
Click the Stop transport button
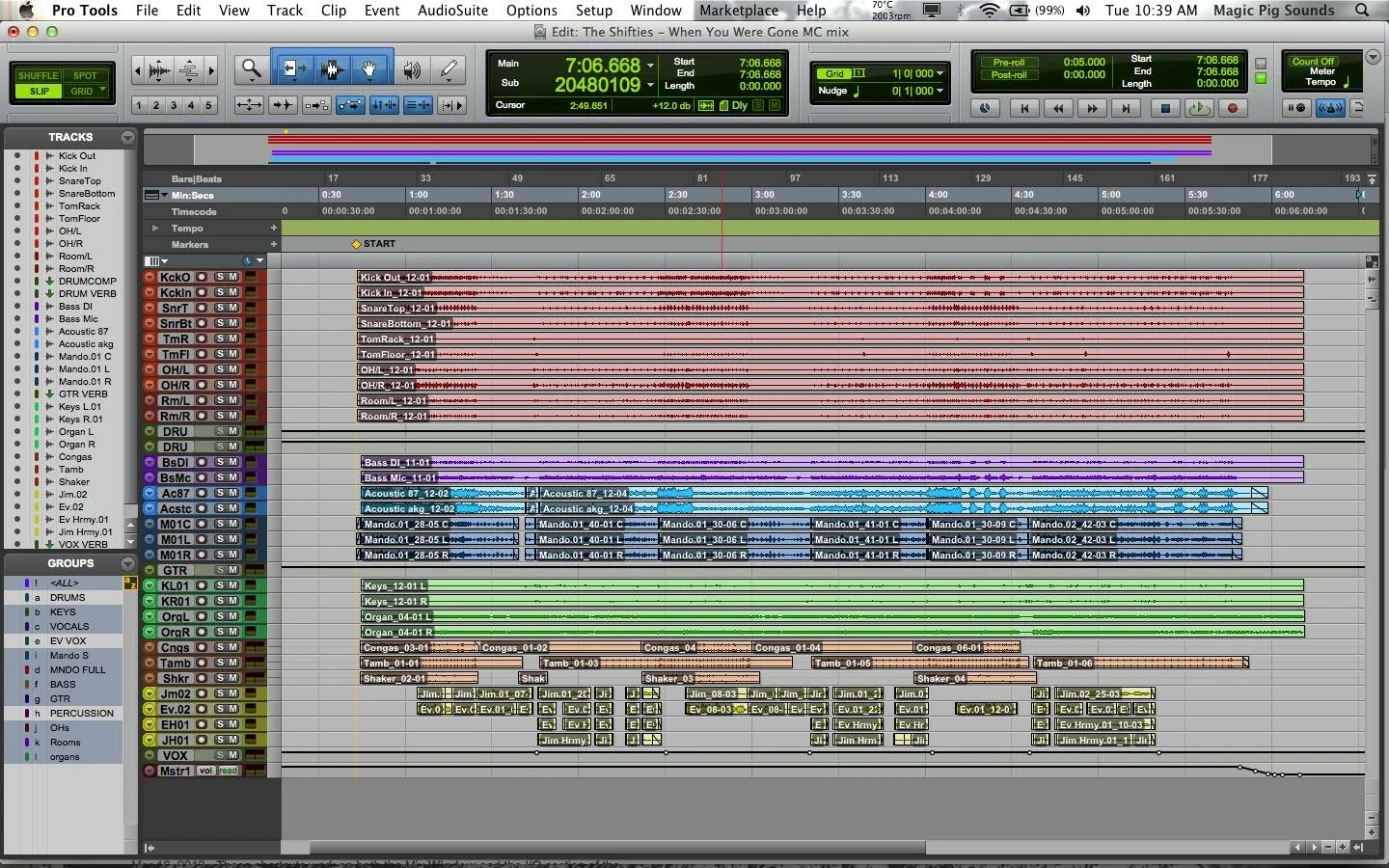1164,108
